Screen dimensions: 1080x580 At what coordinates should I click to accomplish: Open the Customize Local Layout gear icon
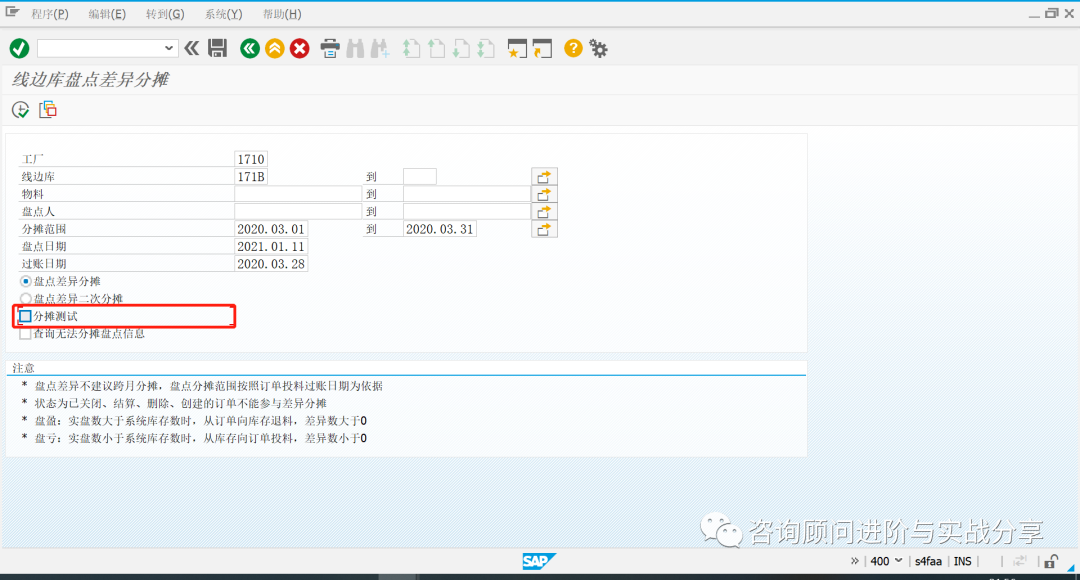599,49
